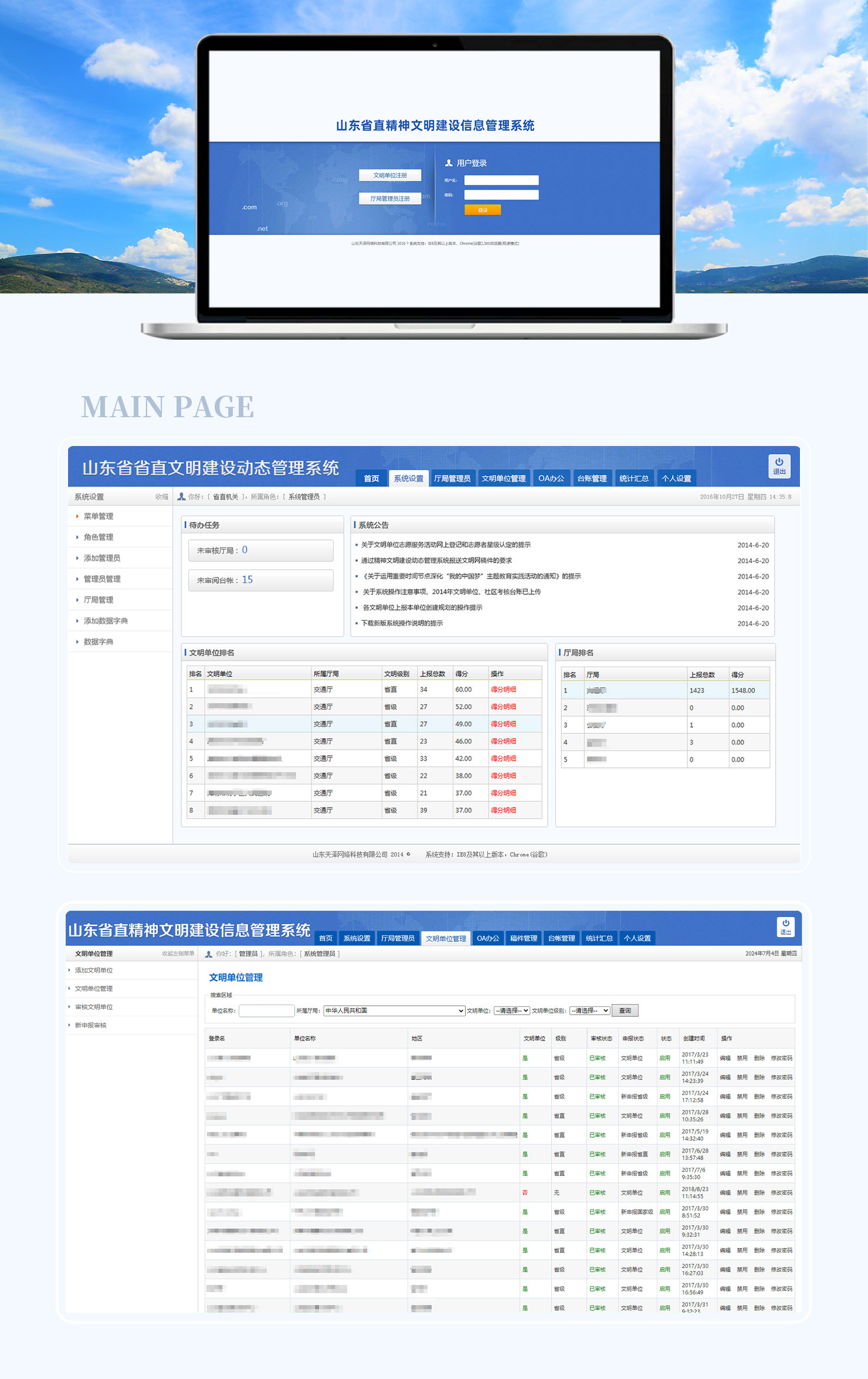
Task: Open the 厅局管理员 tab on the unit-list screen
Action: [398, 938]
